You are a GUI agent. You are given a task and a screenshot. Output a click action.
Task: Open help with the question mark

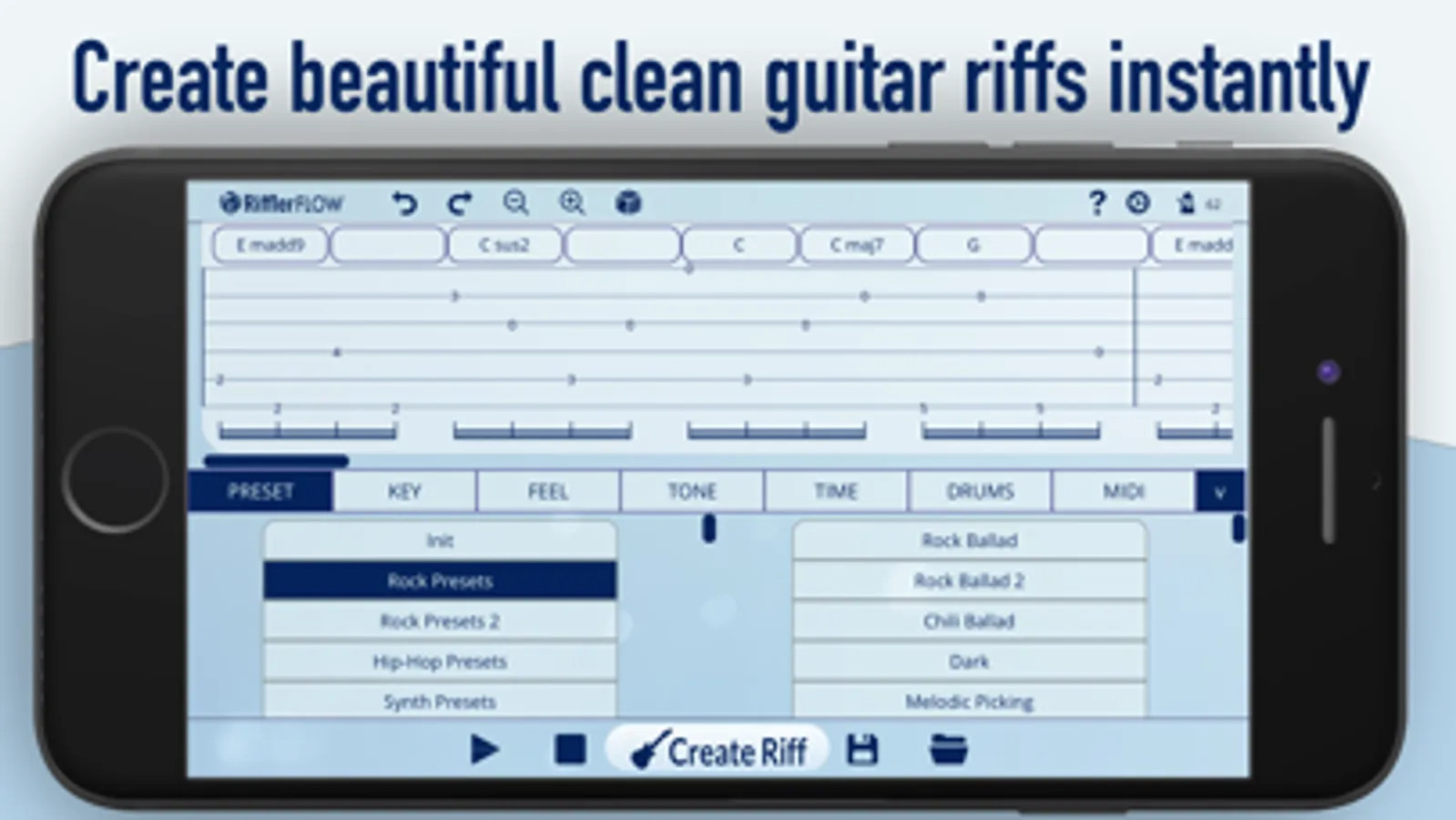1097,202
